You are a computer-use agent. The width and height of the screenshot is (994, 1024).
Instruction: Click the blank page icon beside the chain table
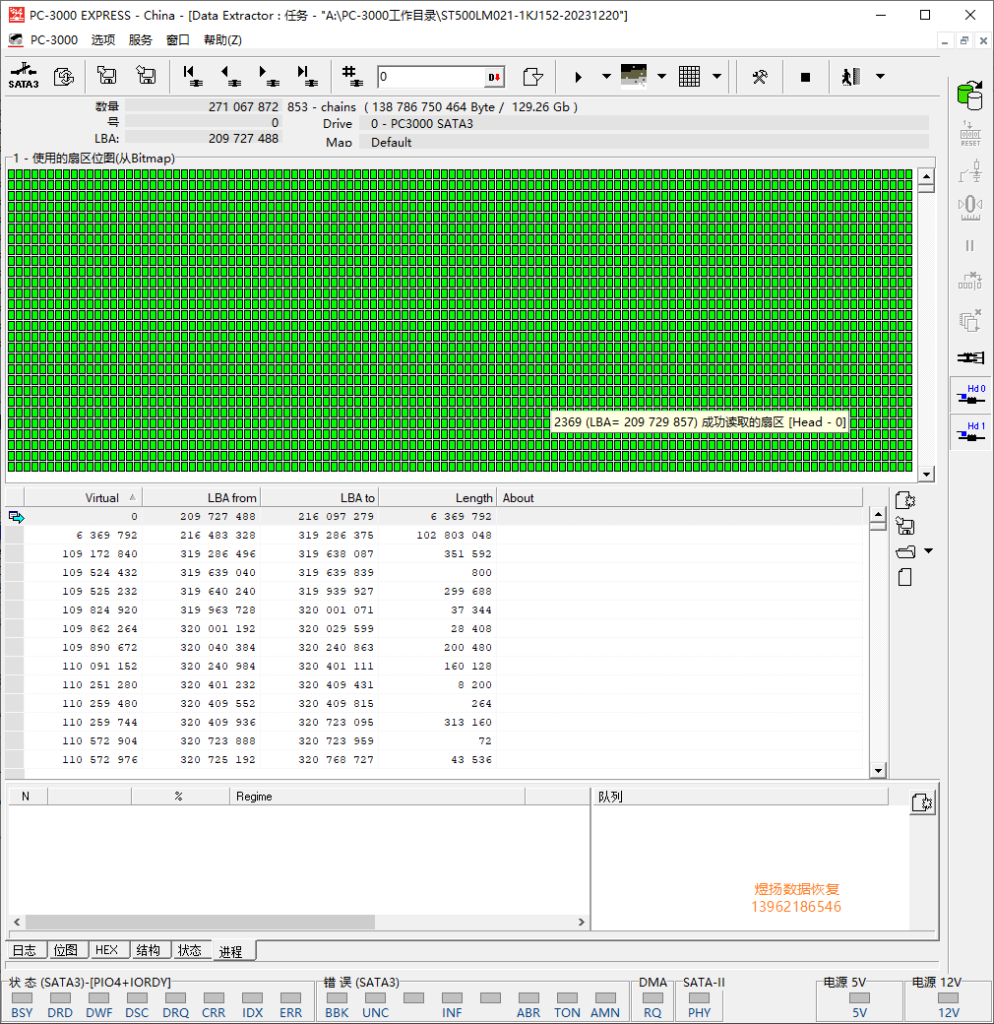point(905,577)
